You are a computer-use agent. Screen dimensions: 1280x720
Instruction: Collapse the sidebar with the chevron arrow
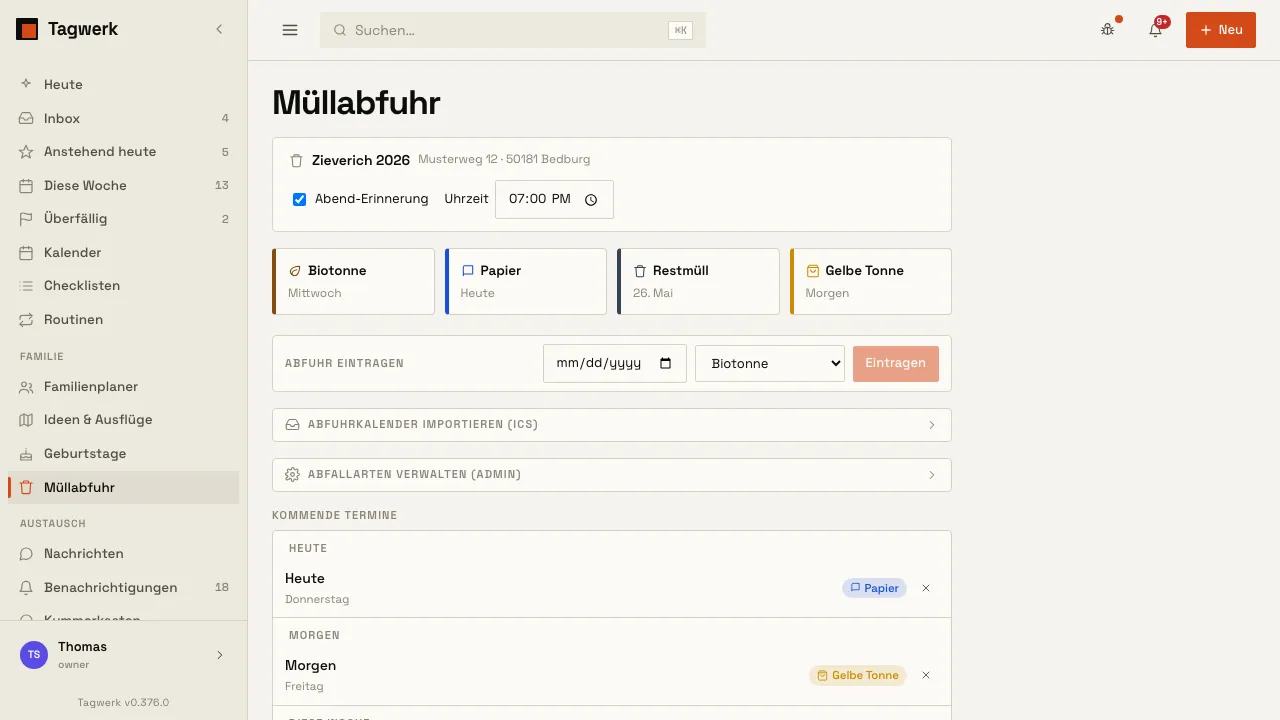click(219, 30)
